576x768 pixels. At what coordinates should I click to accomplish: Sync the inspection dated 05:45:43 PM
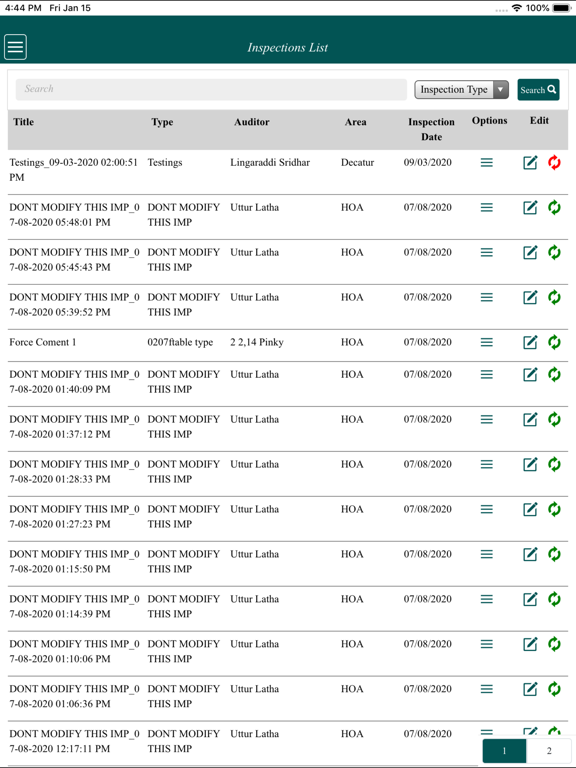click(x=554, y=252)
